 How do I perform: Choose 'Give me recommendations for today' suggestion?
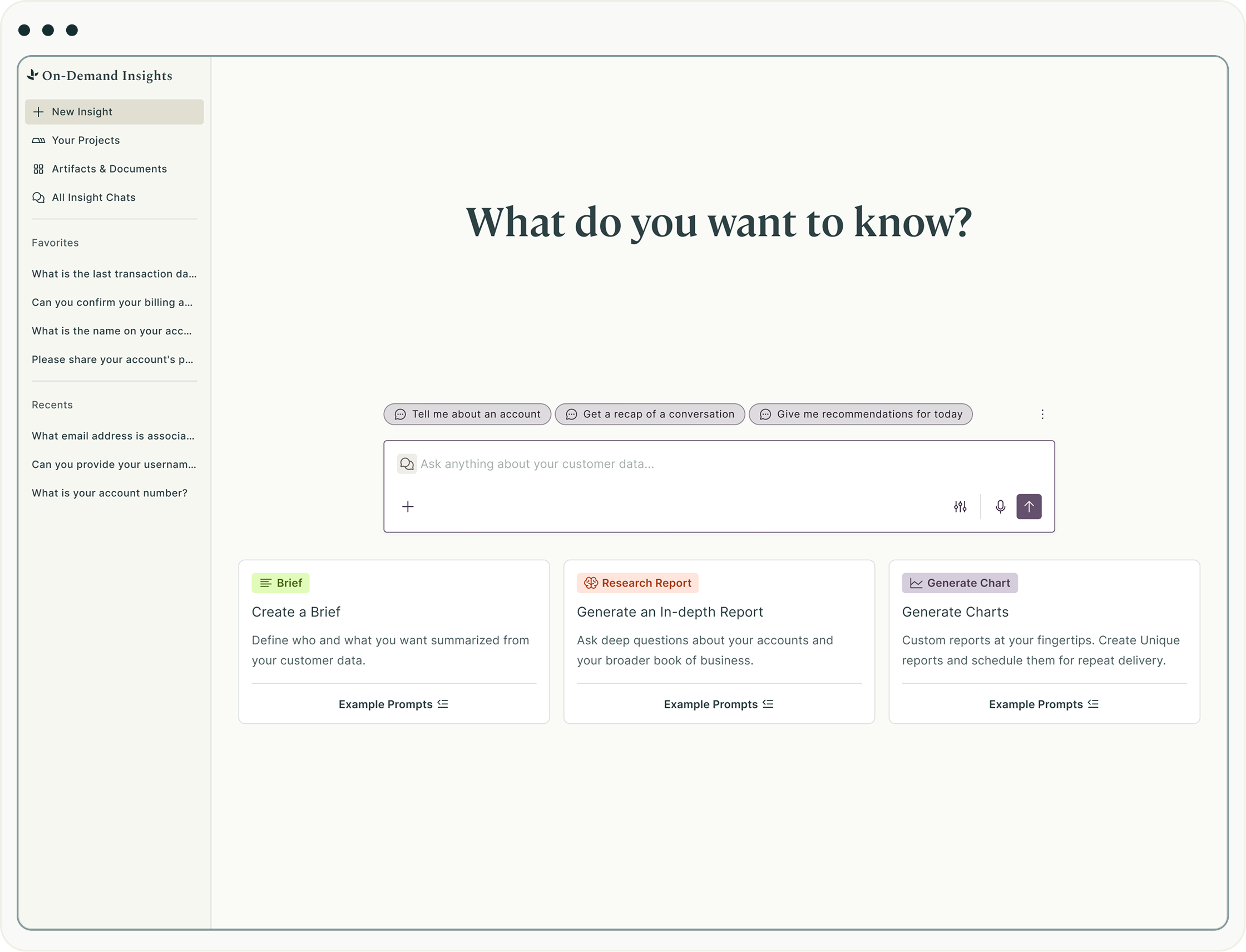coord(861,414)
